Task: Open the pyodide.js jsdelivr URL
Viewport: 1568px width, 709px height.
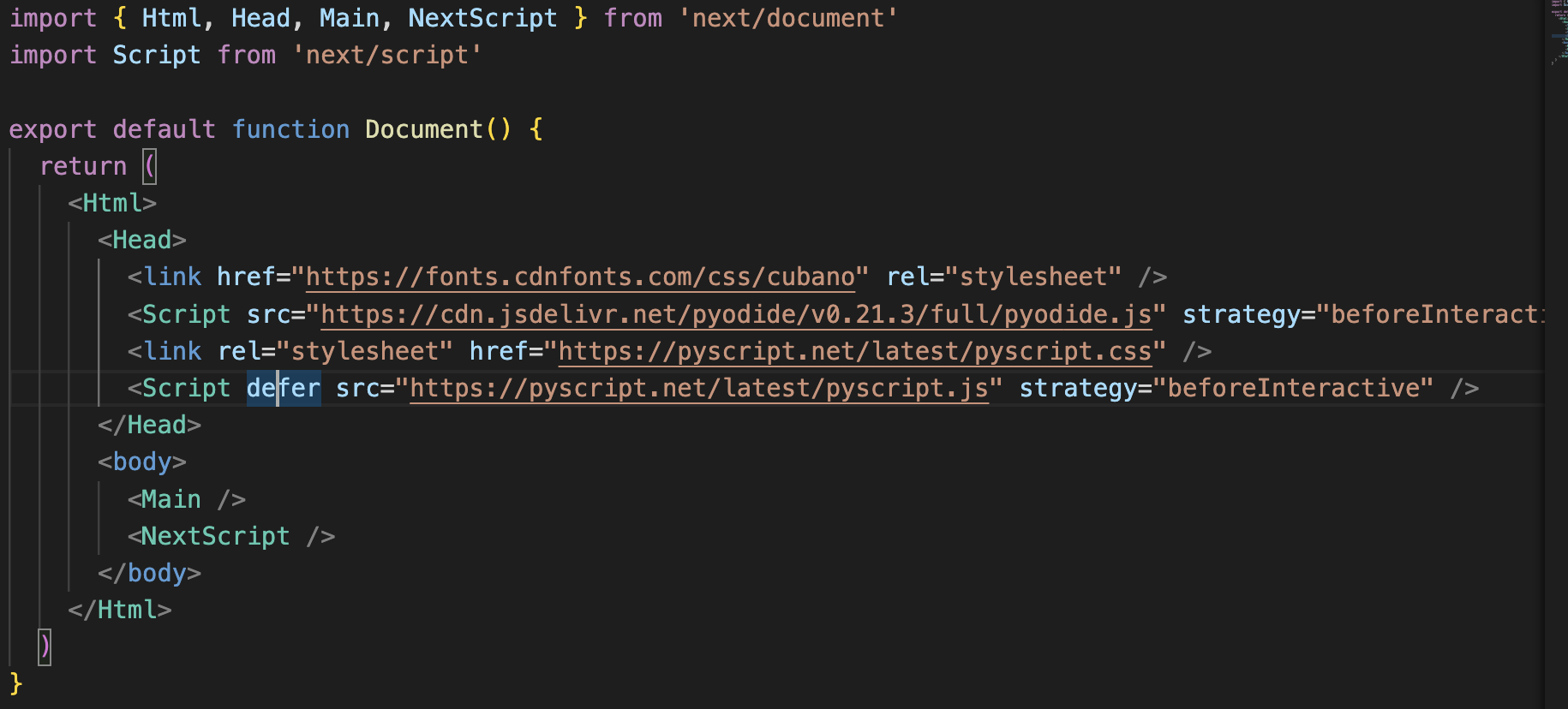Action: [736, 315]
